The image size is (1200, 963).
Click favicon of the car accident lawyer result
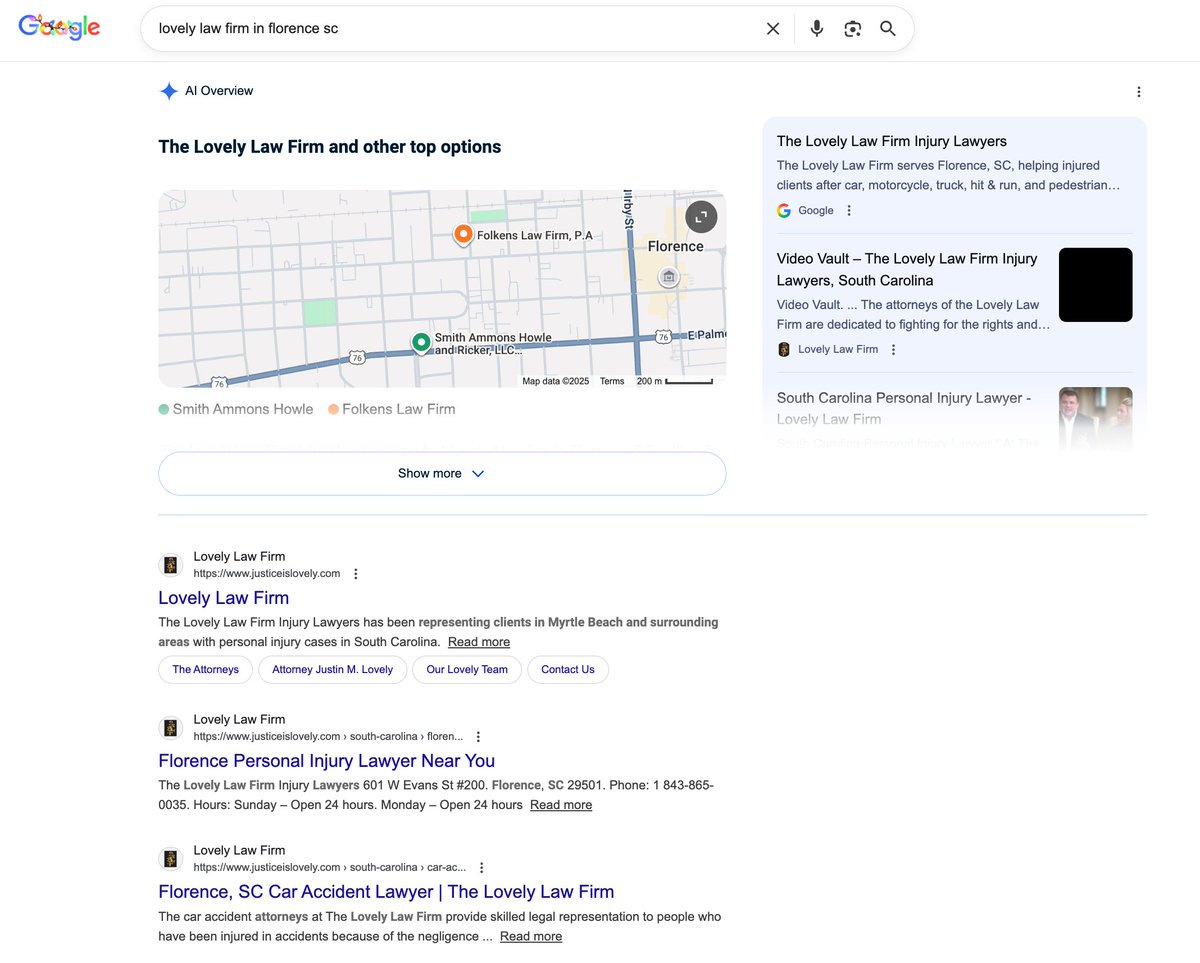pos(171,859)
